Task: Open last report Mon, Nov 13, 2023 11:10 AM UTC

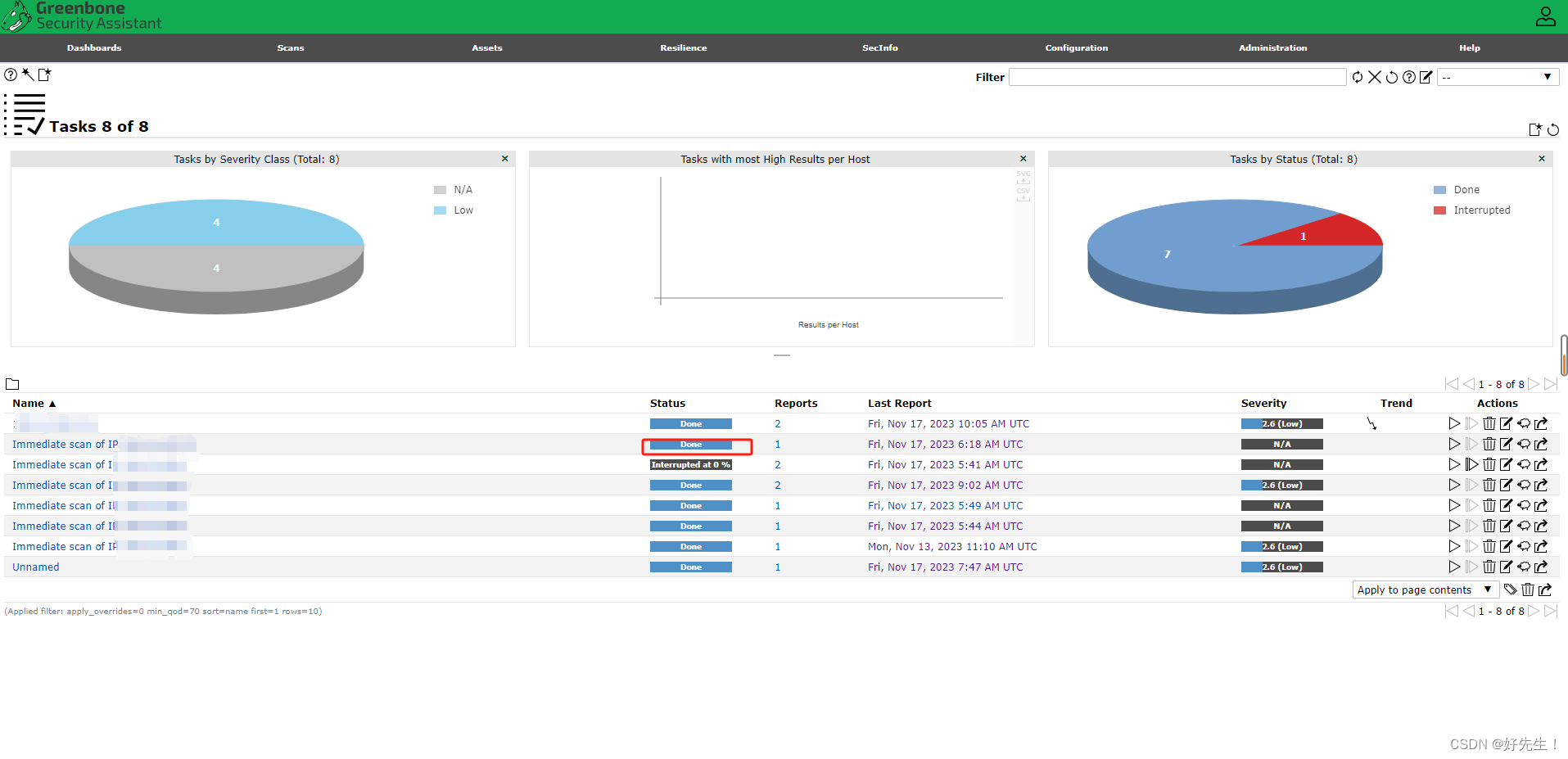Action: (952, 546)
